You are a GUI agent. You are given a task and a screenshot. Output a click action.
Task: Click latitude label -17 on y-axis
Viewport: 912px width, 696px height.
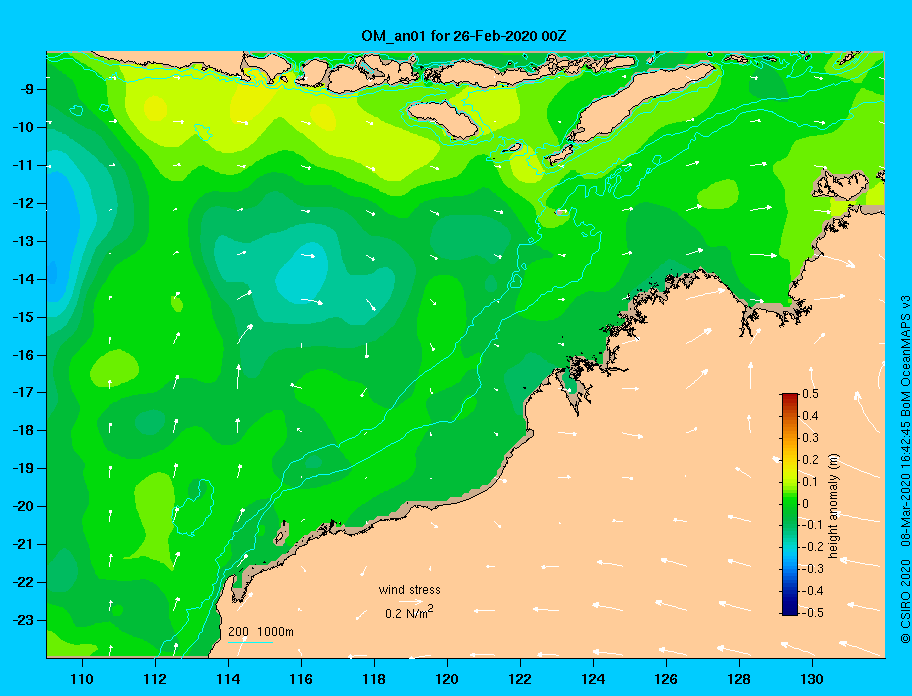(x=23, y=392)
